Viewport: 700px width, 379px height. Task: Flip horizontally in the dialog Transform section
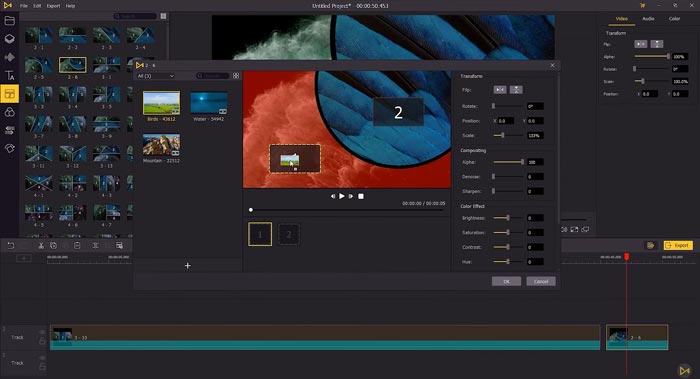click(500, 90)
